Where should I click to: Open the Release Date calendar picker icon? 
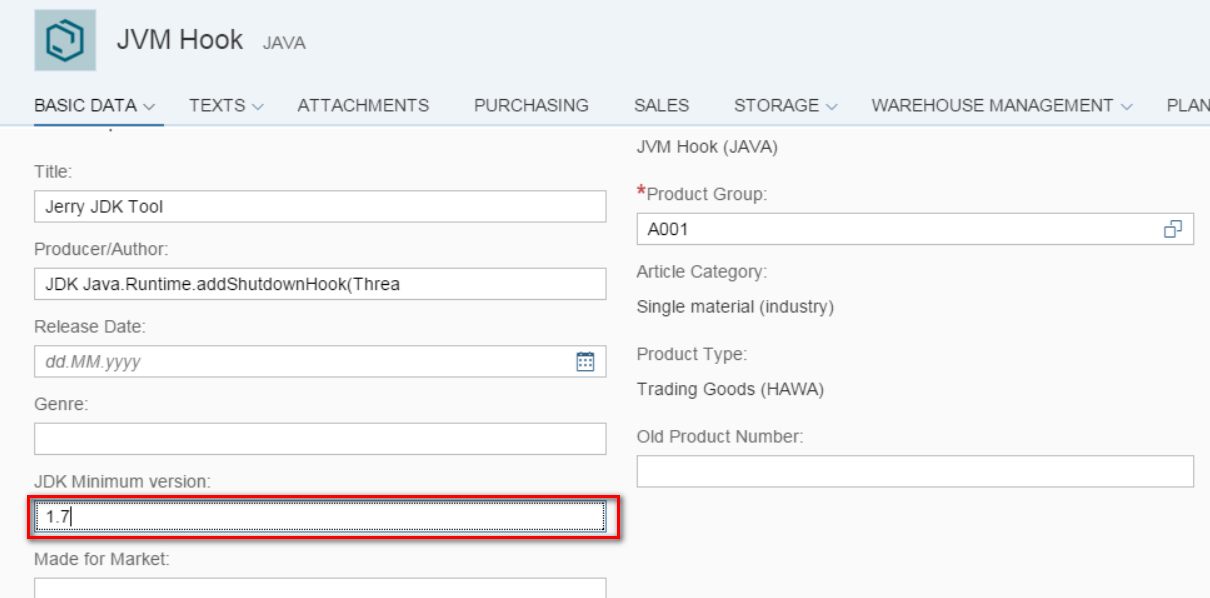(x=586, y=362)
